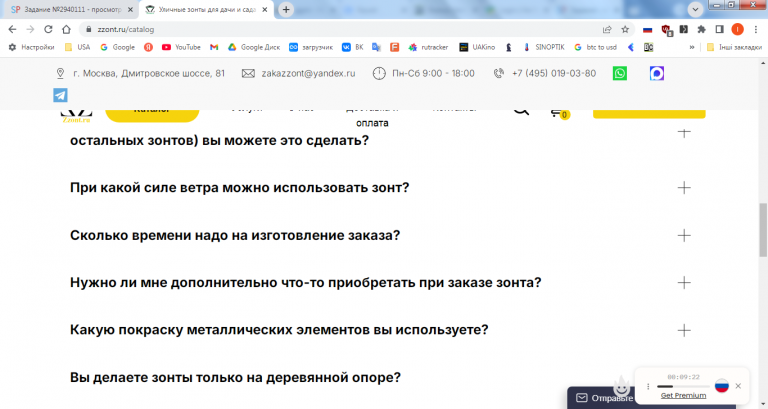Show hidden bookmarks with the » chevron
The height and width of the screenshot is (409, 768).
[x=692, y=47]
